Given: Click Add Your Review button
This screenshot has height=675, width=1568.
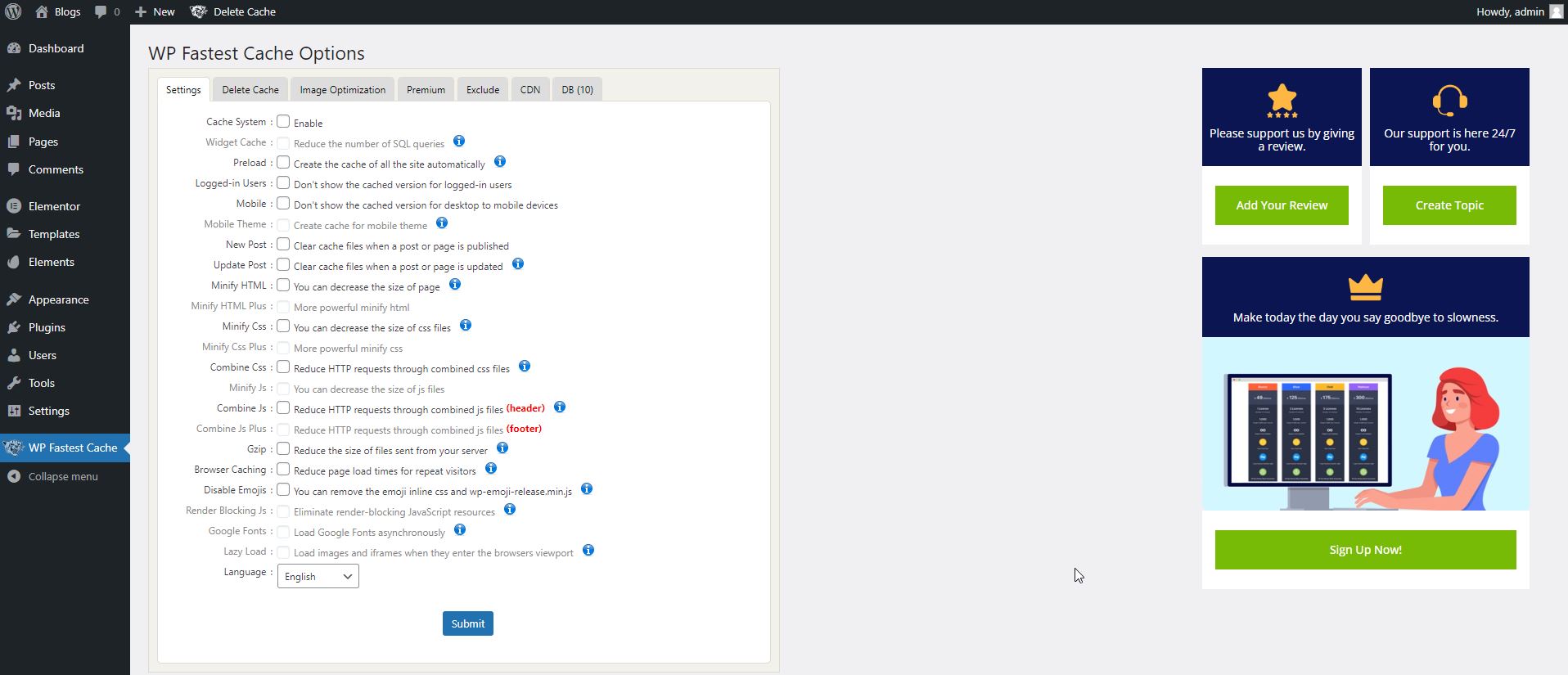Looking at the screenshot, I should coord(1282,205).
